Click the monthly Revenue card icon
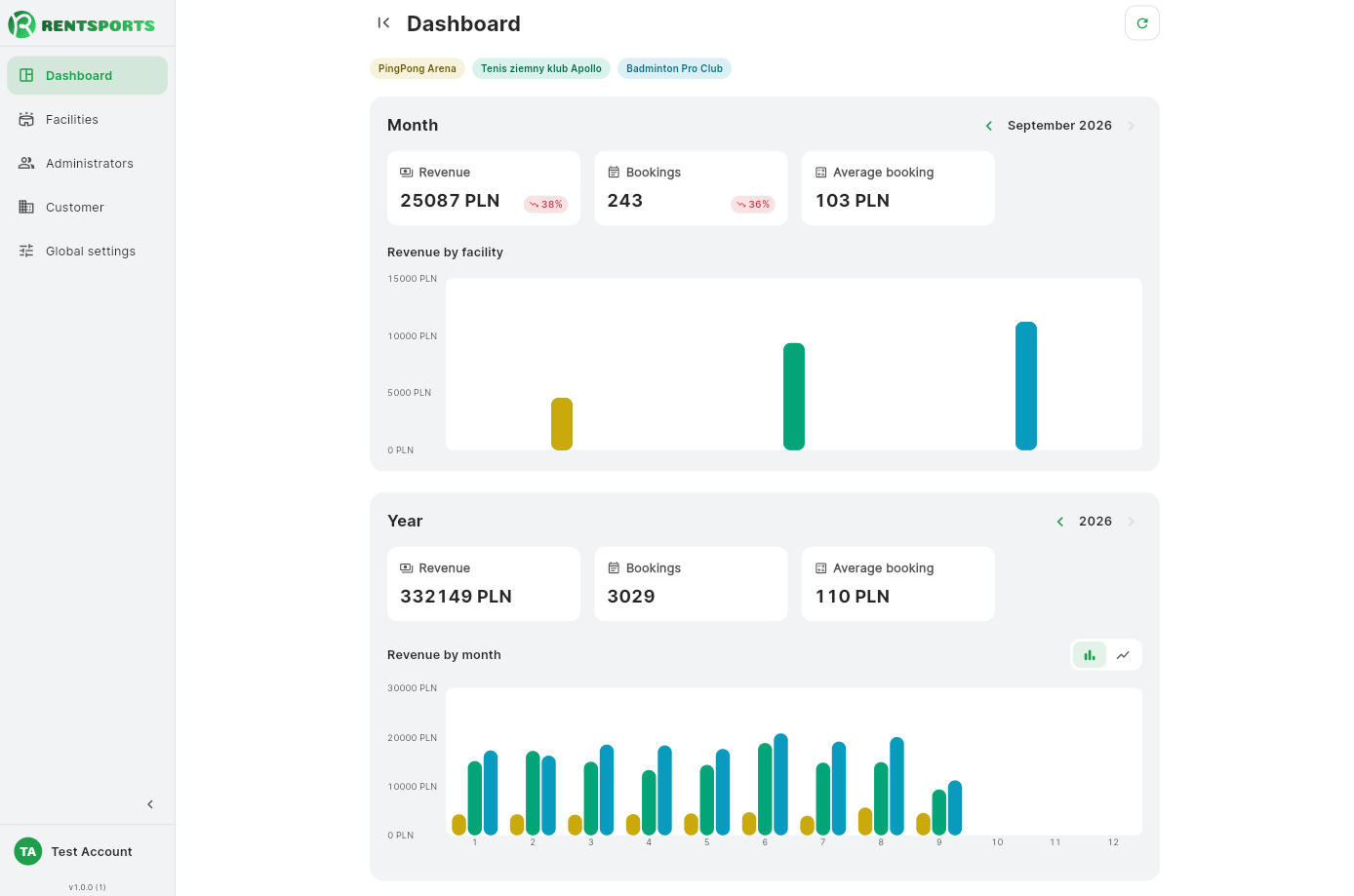 point(407,173)
